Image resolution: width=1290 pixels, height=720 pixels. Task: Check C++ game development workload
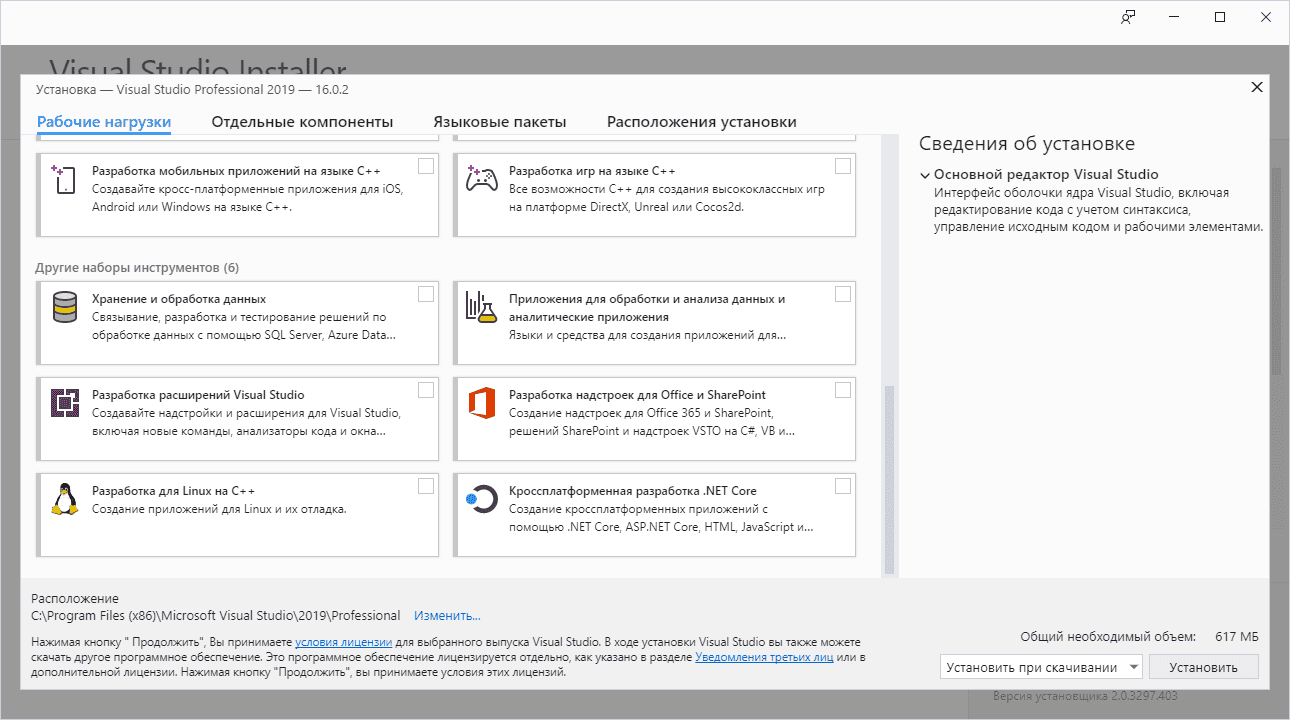[843, 166]
